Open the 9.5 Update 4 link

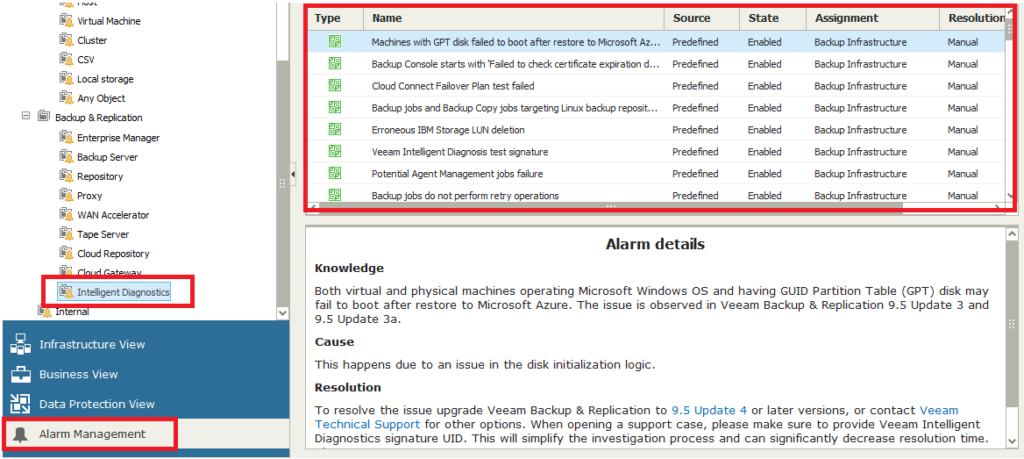(709, 411)
